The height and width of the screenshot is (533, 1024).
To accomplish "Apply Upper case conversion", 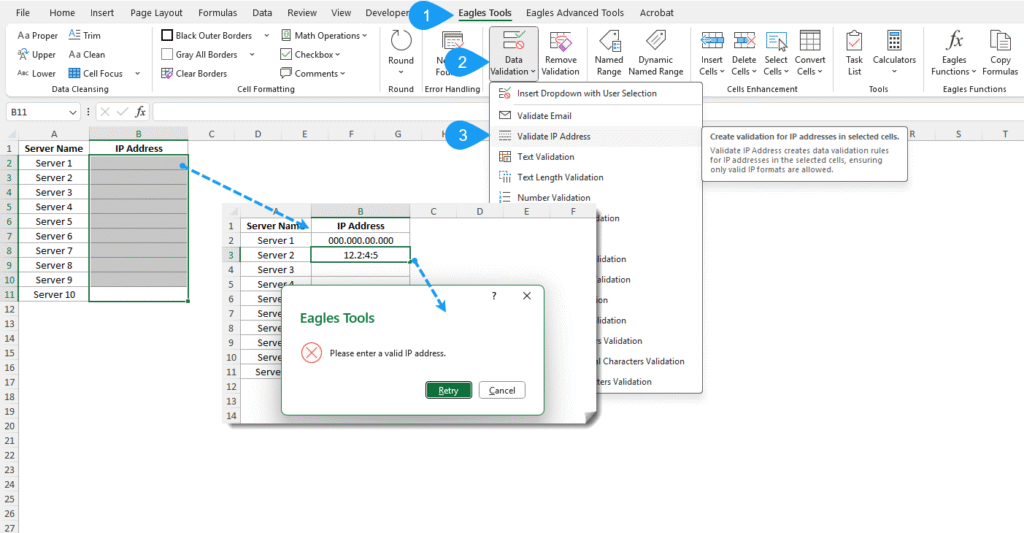I will 37,54.
